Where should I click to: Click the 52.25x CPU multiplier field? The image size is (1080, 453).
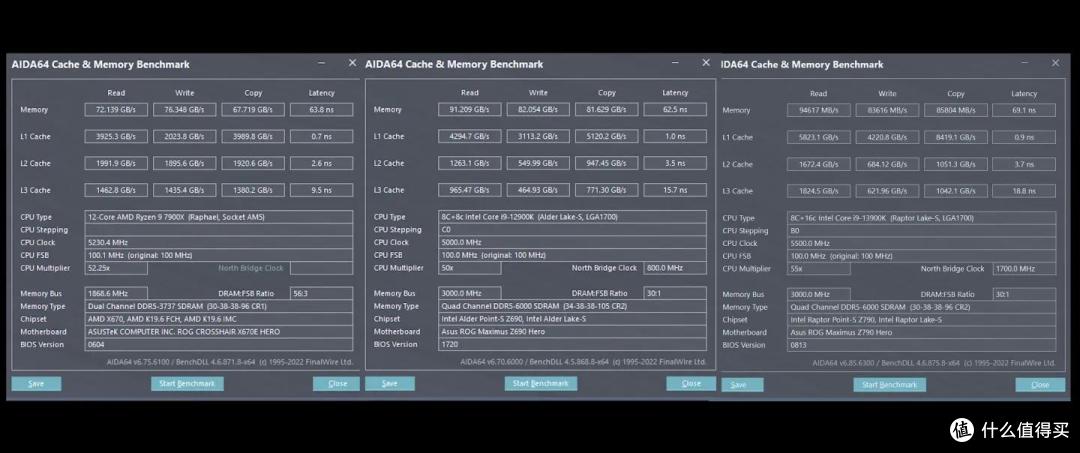pyautogui.click(x=116, y=268)
